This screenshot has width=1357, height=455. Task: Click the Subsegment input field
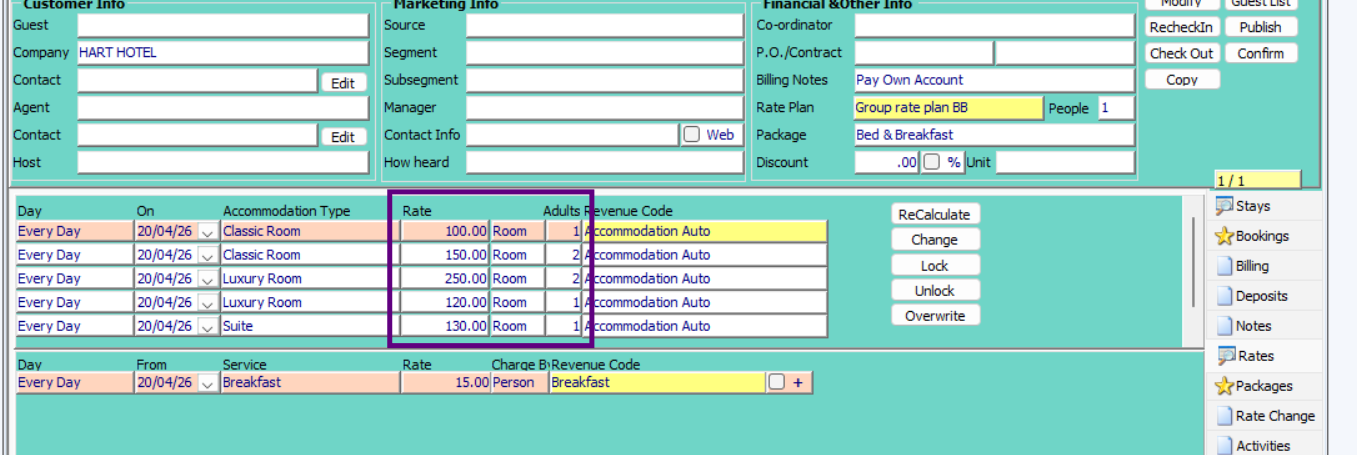tap(605, 80)
